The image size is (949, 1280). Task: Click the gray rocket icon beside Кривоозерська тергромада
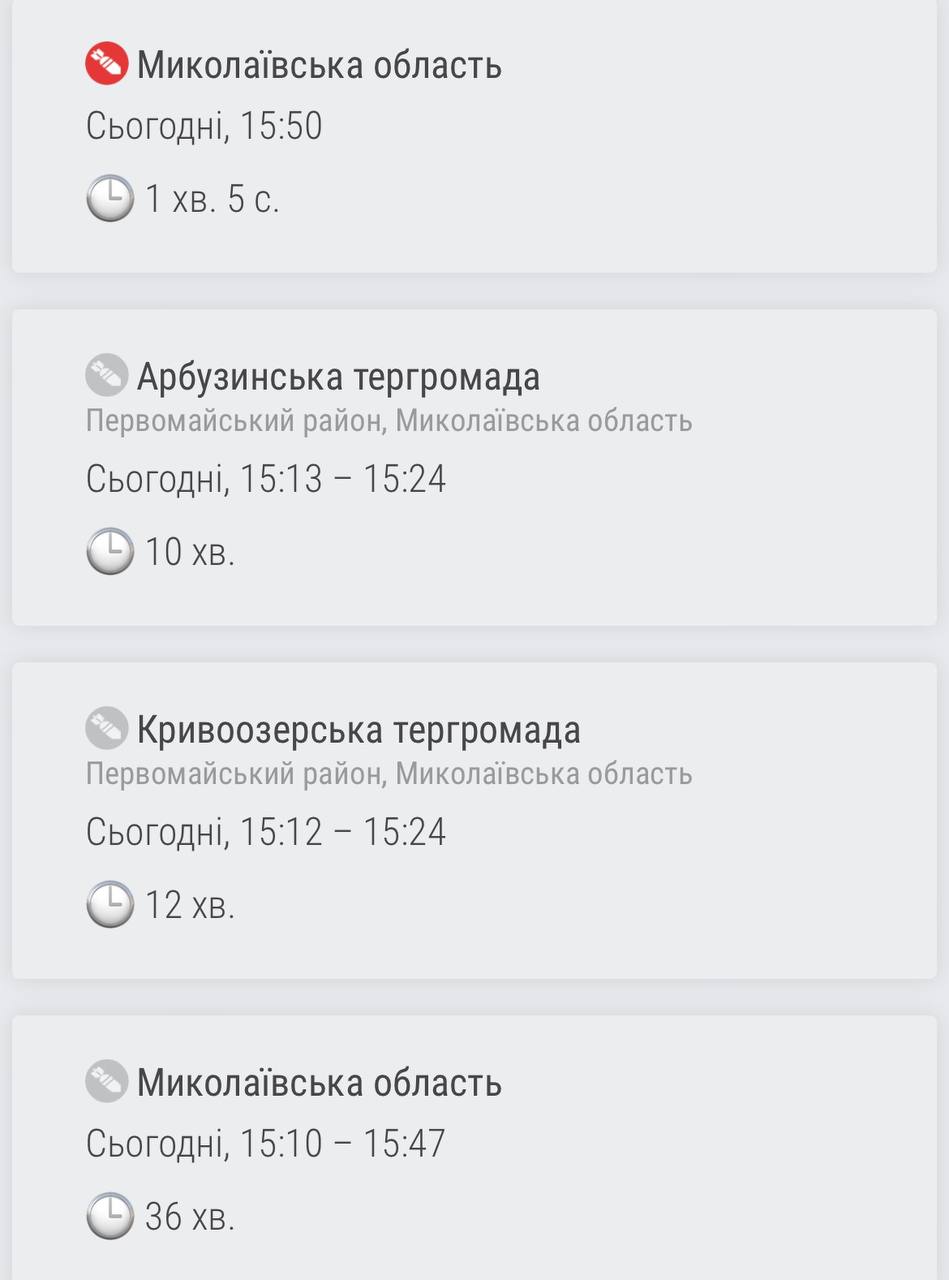[x=106, y=728]
